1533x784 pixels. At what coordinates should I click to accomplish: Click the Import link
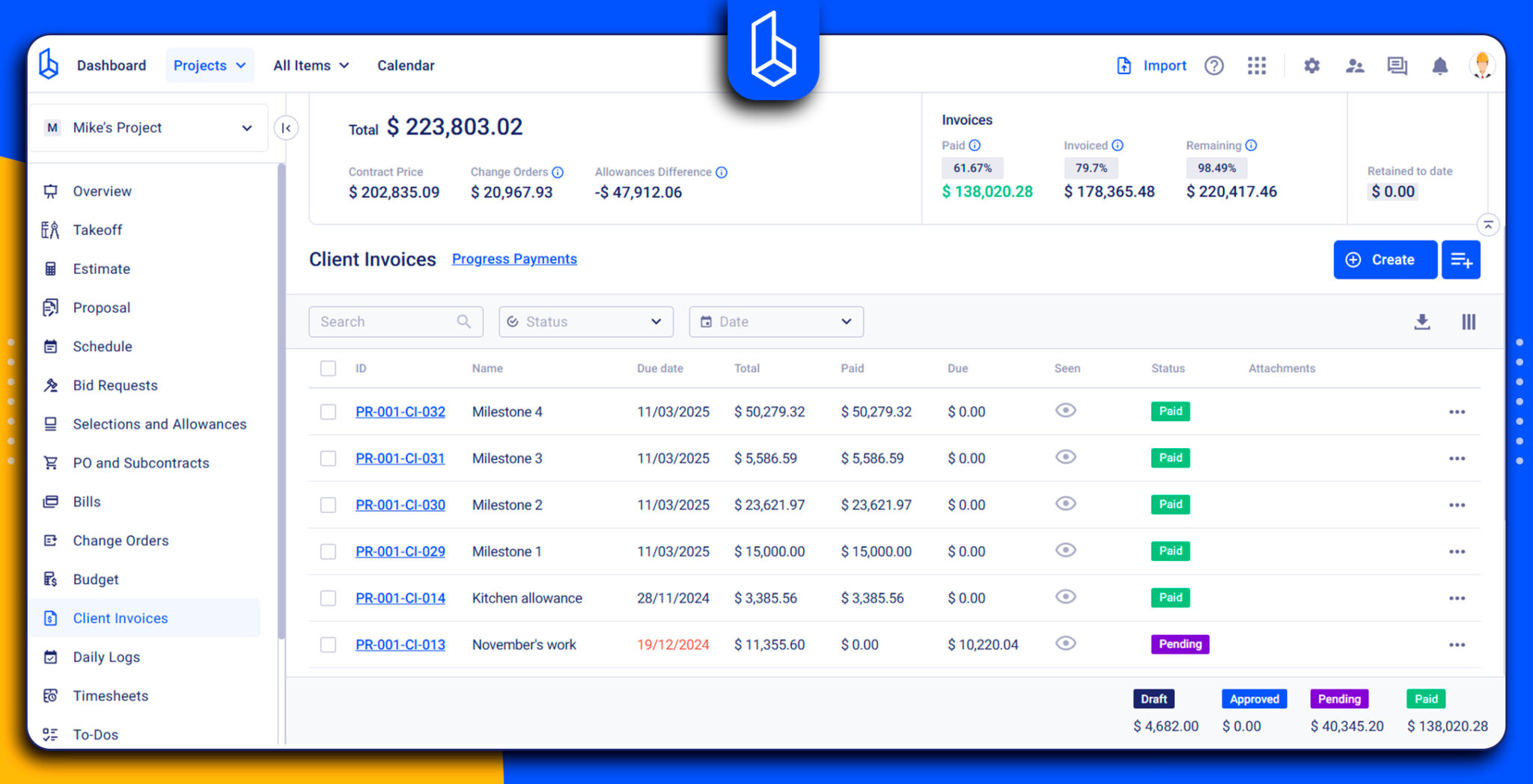[x=1165, y=66]
